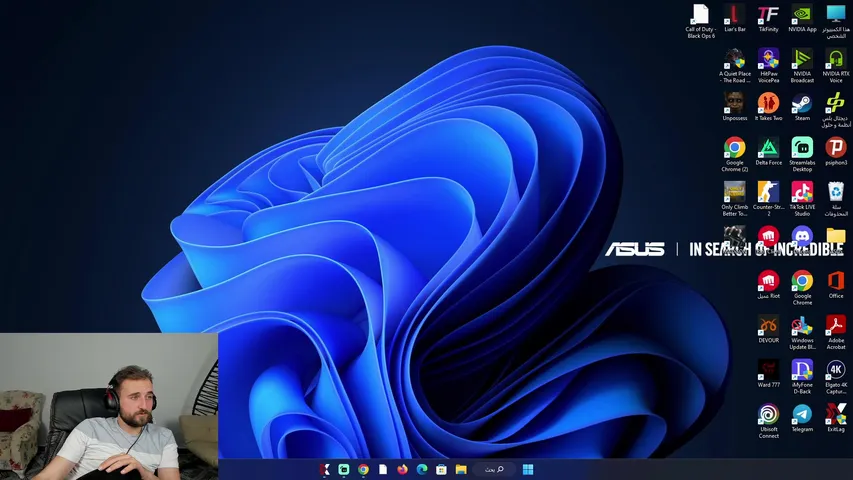The height and width of the screenshot is (480, 853).
Task: Open the Recycle Bin
Action: click(836, 199)
